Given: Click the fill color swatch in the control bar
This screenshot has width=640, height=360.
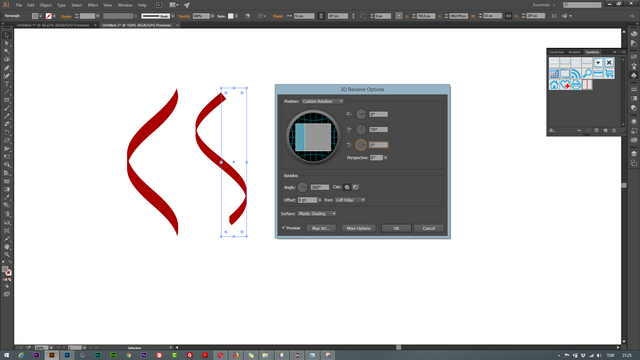Looking at the screenshot, I should tap(35, 16).
